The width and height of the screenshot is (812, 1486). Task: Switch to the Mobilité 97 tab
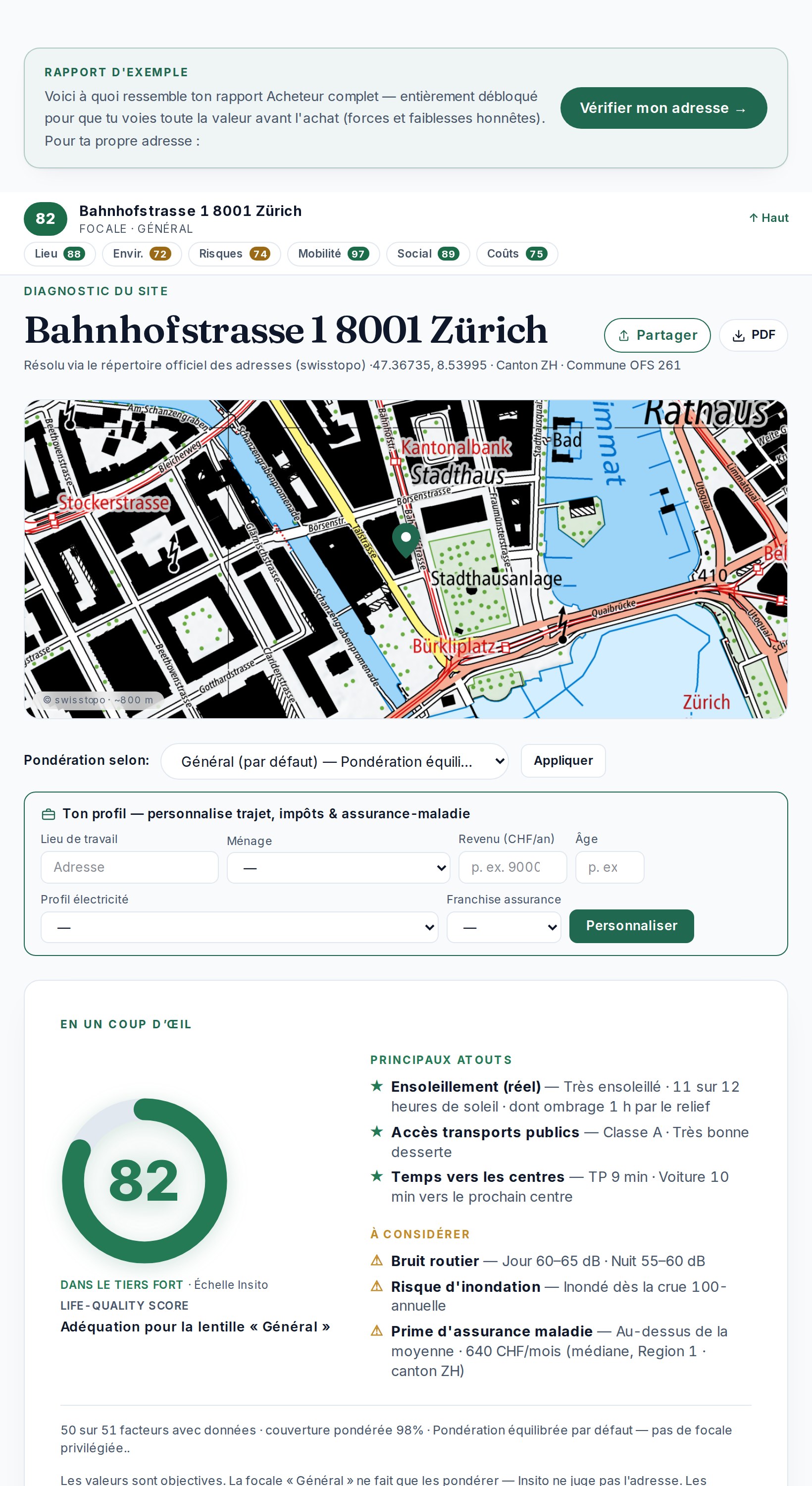tap(333, 254)
